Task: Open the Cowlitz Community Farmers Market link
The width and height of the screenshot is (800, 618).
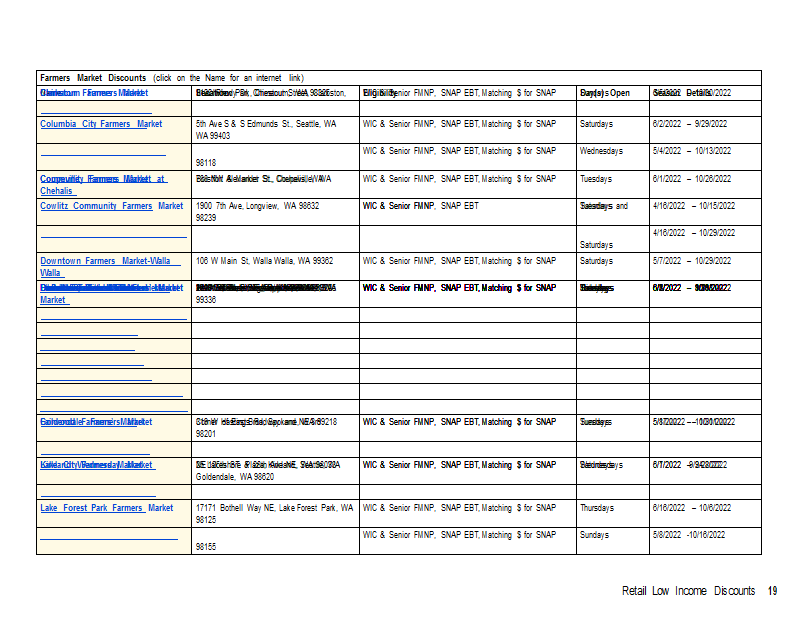Action: pyautogui.click(x=111, y=206)
